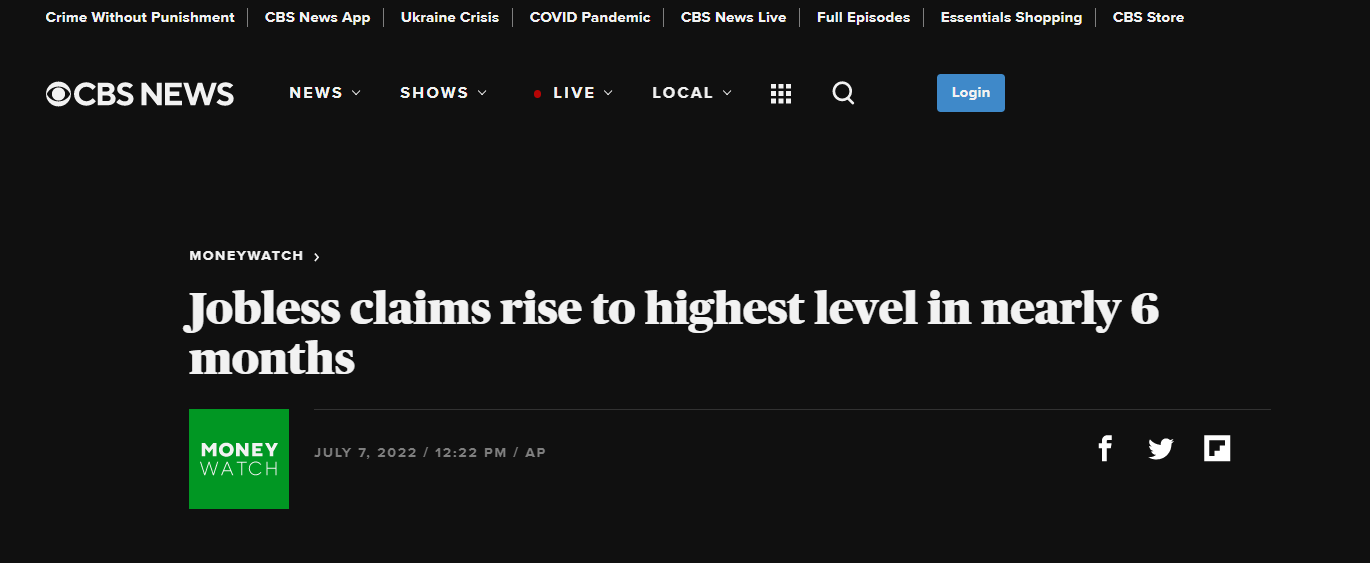1370x563 pixels.
Task: Share article on Facebook
Action: (1105, 449)
